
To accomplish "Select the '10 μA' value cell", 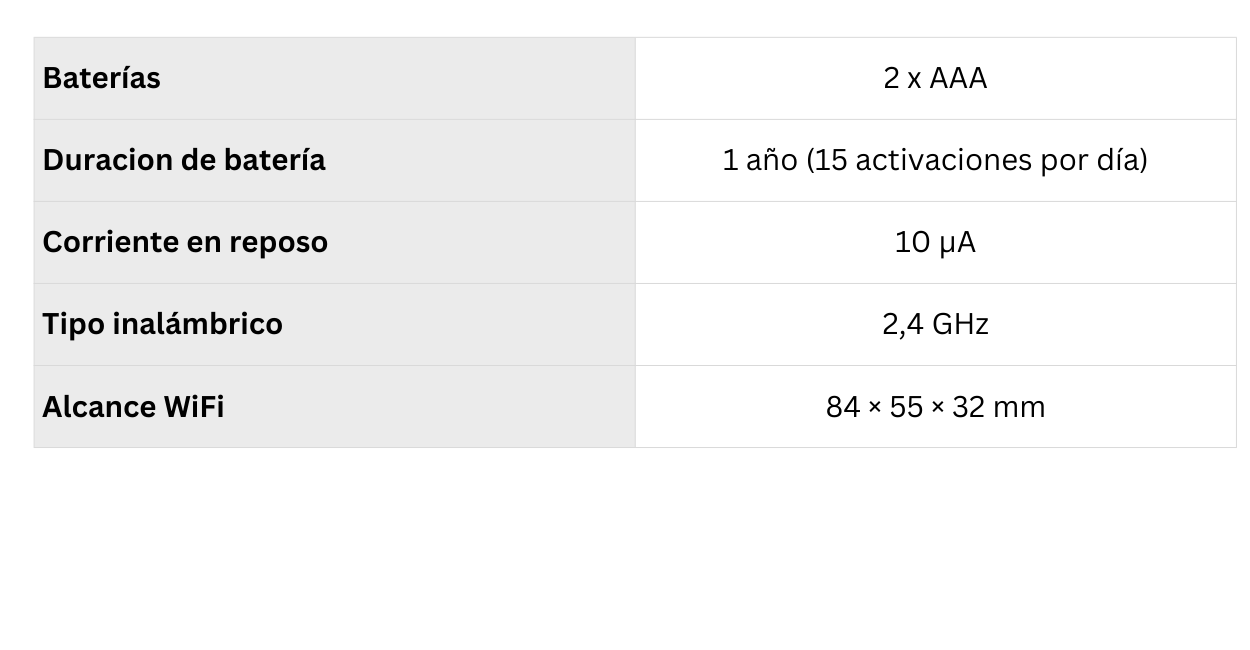I will [935, 242].
